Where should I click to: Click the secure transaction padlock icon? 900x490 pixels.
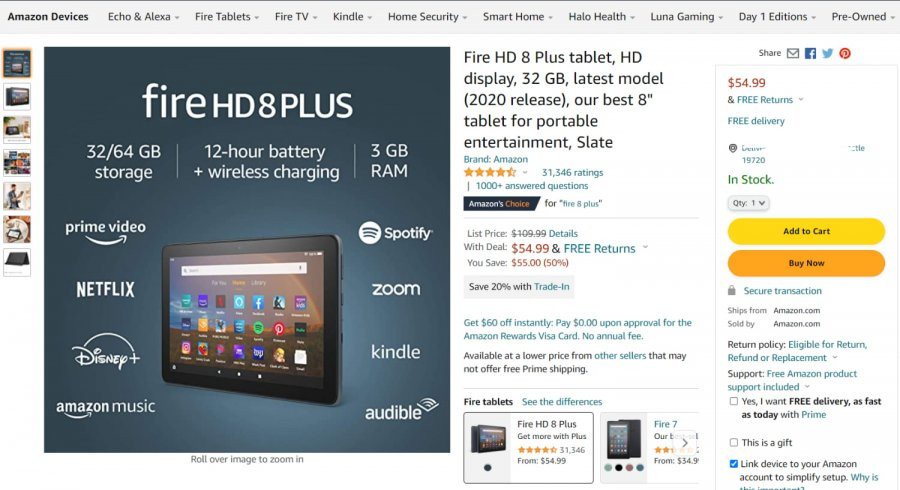tap(732, 290)
